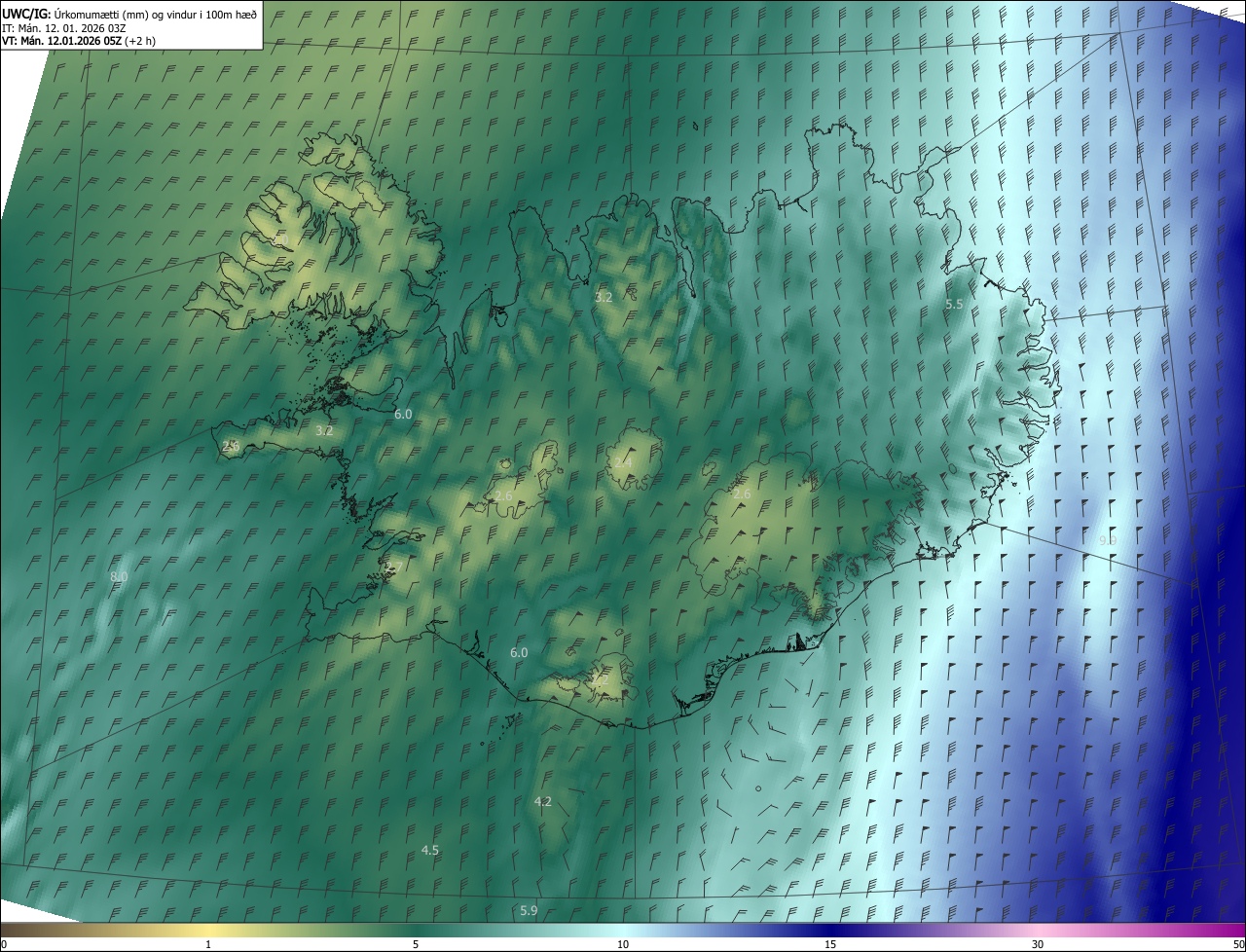The width and height of the screenshot is (1246, 952).
Task: Click the colour scale tick labelled 5
Action: click(x=416, y=945)
